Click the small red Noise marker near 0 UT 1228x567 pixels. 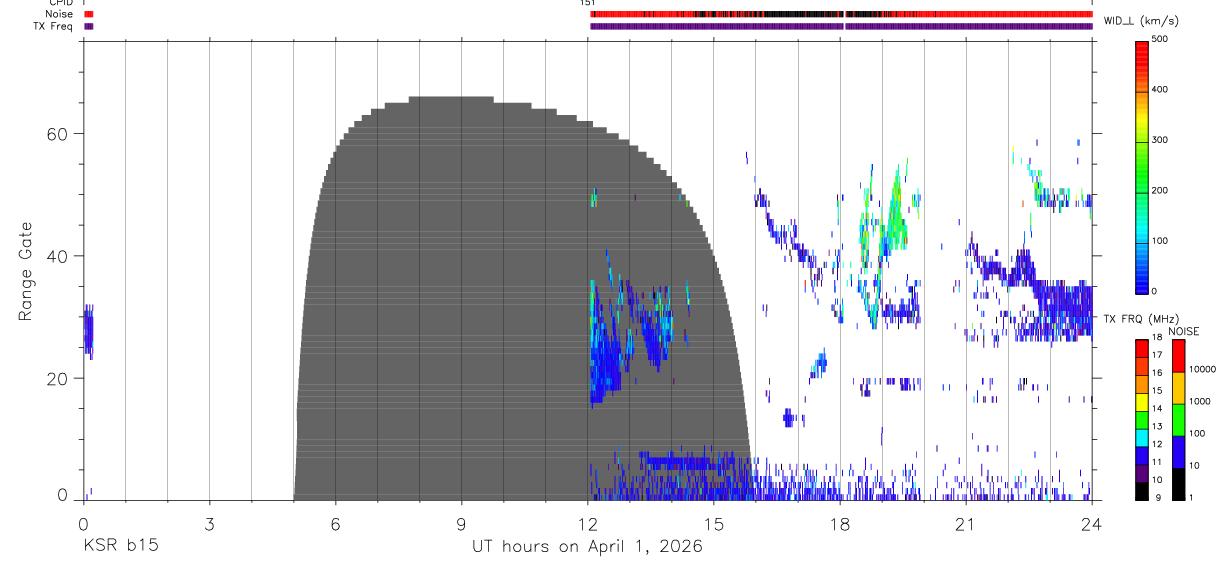coord(88,14)
